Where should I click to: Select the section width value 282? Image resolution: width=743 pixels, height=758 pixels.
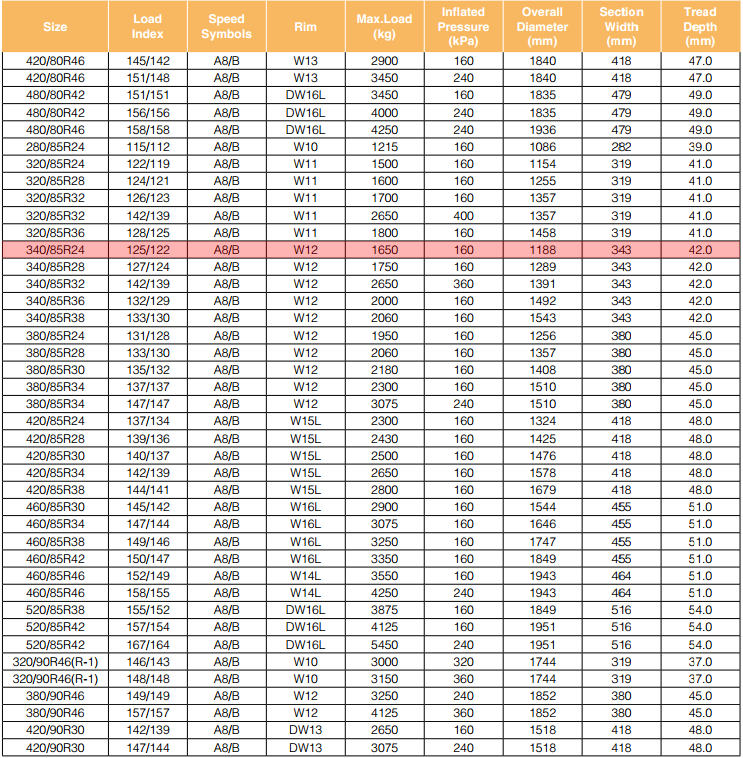(x=621, y=146)
